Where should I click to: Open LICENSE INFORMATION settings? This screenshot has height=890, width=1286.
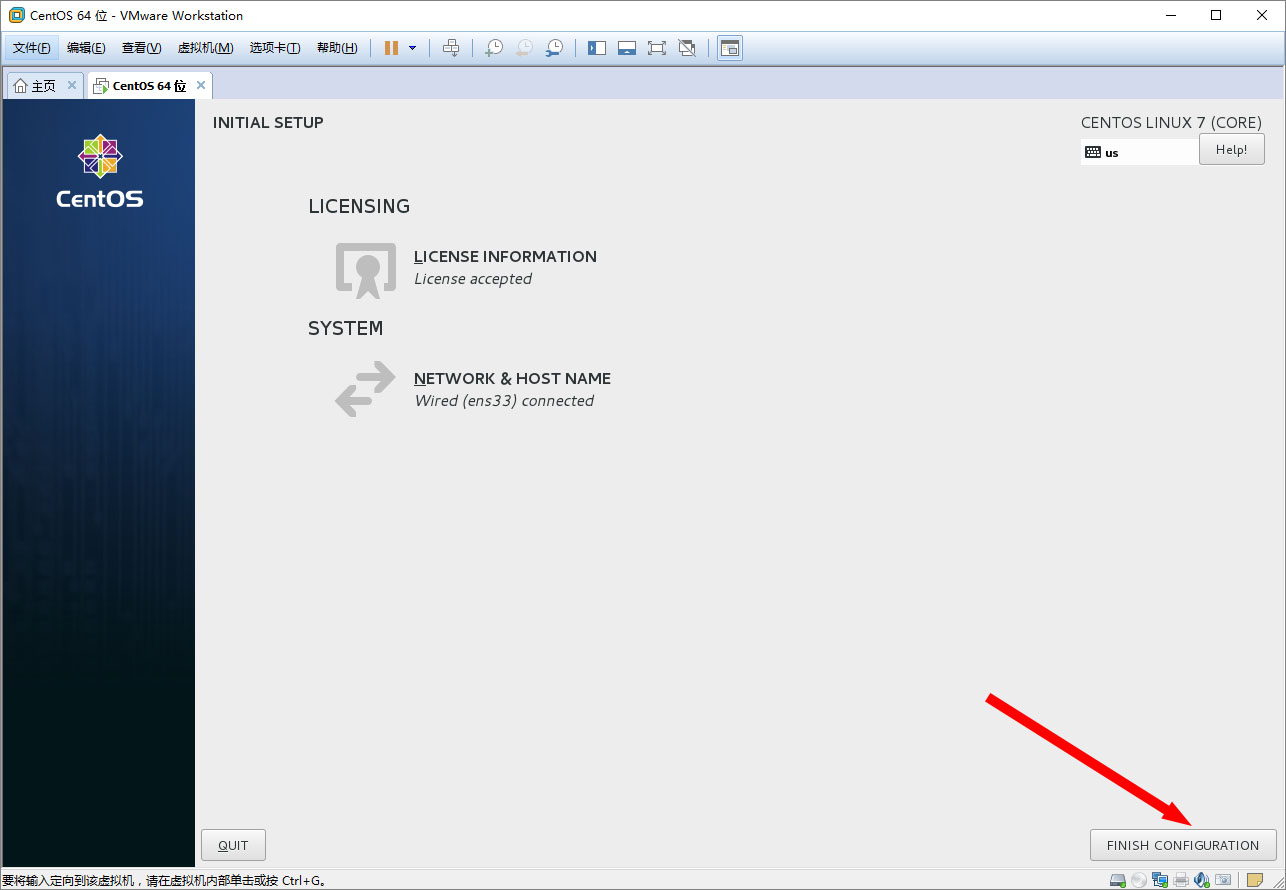click(505, 257)
